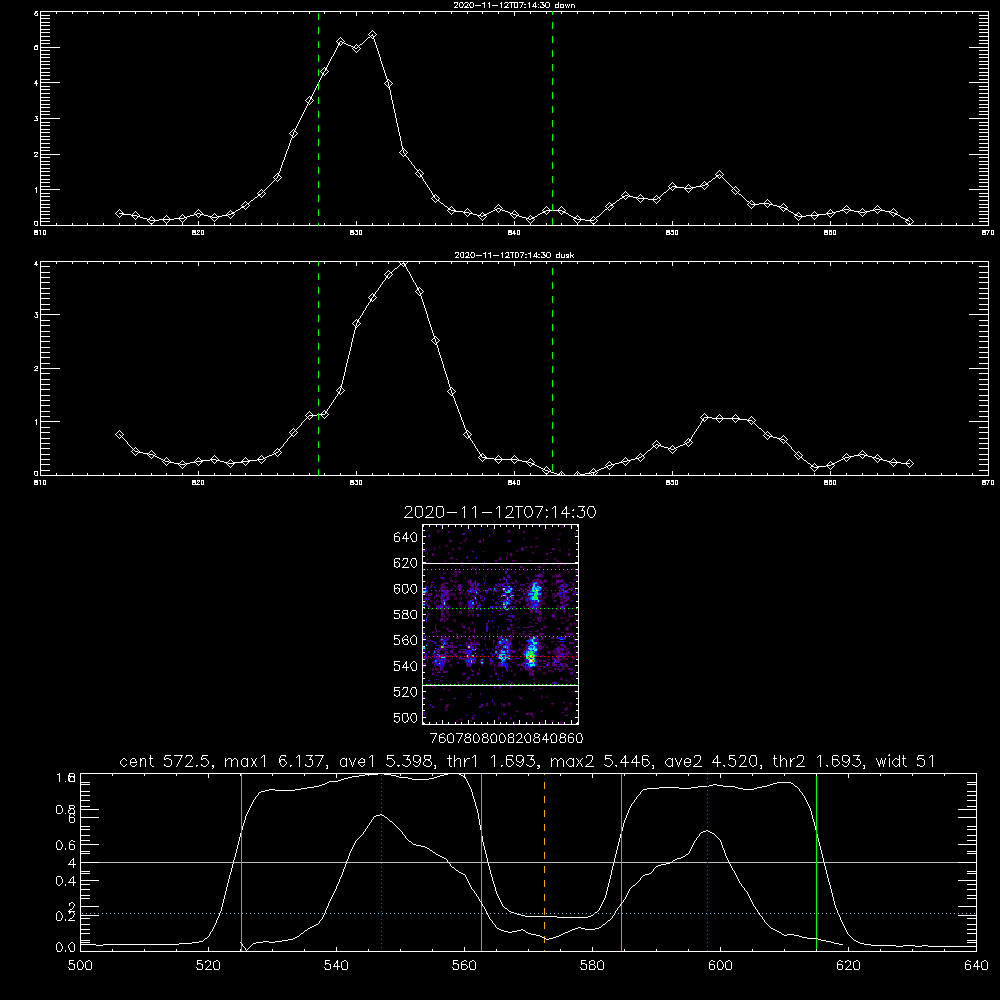Click the right green dashed line in dusk plot
Viewport: 1000px width, 1000px height.
click(x=552, y=368)
